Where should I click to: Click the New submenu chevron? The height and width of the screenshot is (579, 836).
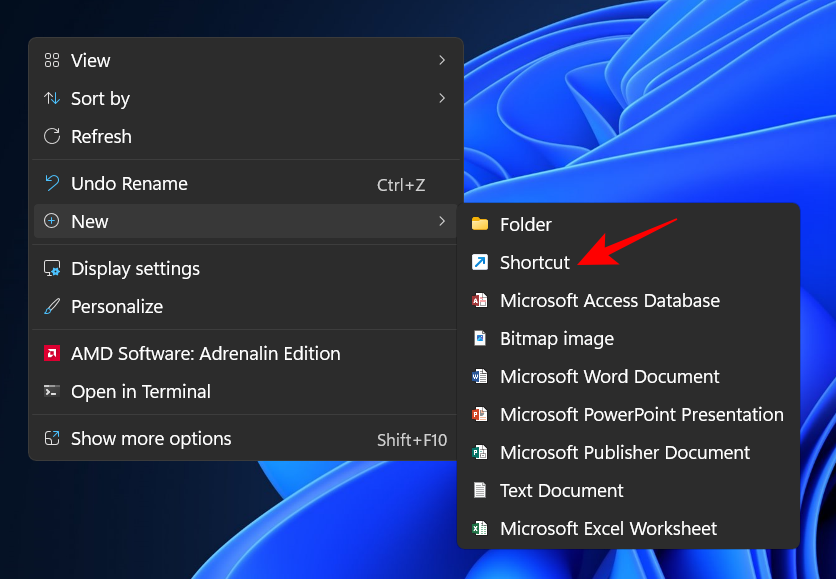pos(442,222)
